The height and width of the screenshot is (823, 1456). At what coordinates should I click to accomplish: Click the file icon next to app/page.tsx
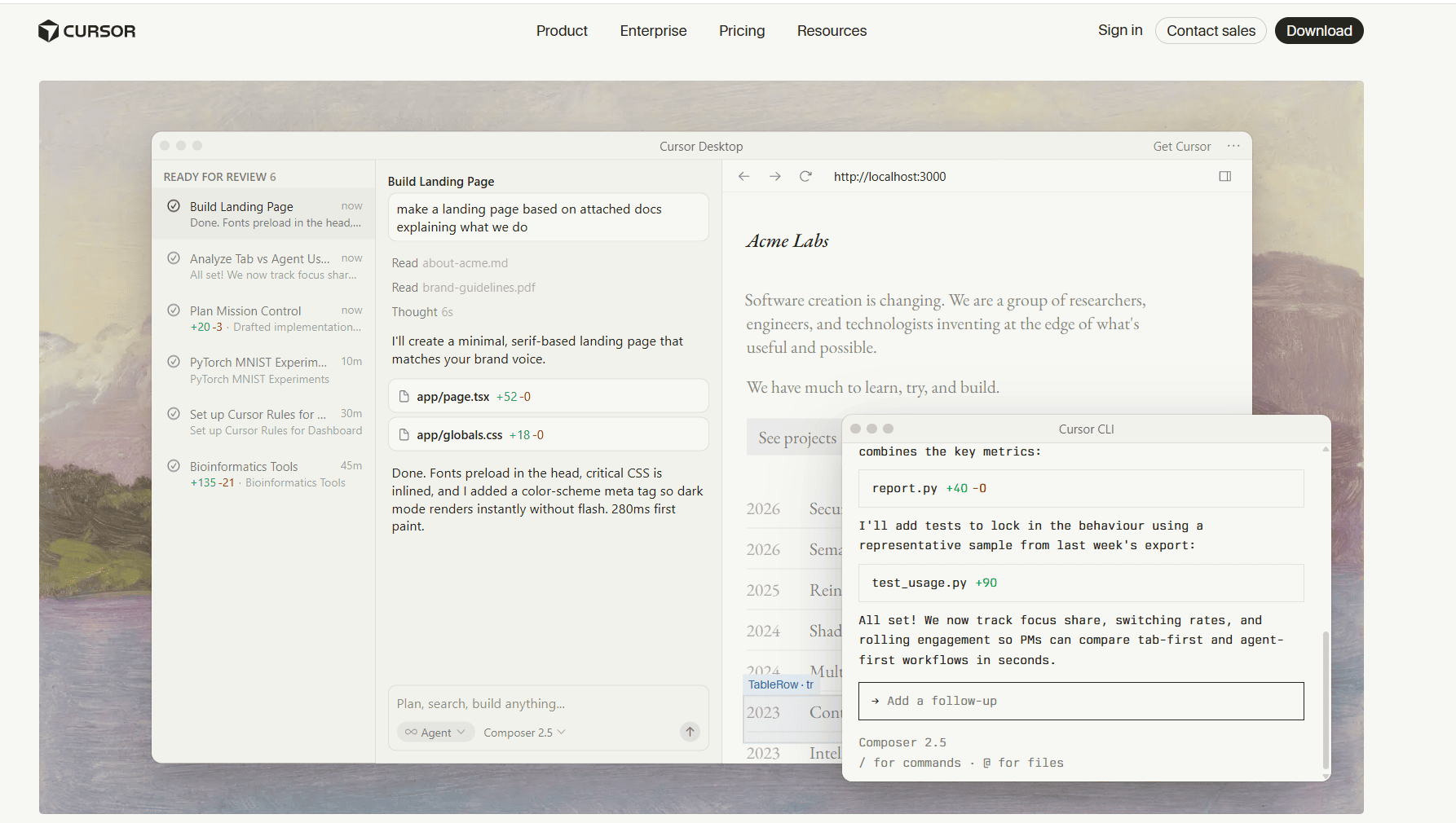404,397
